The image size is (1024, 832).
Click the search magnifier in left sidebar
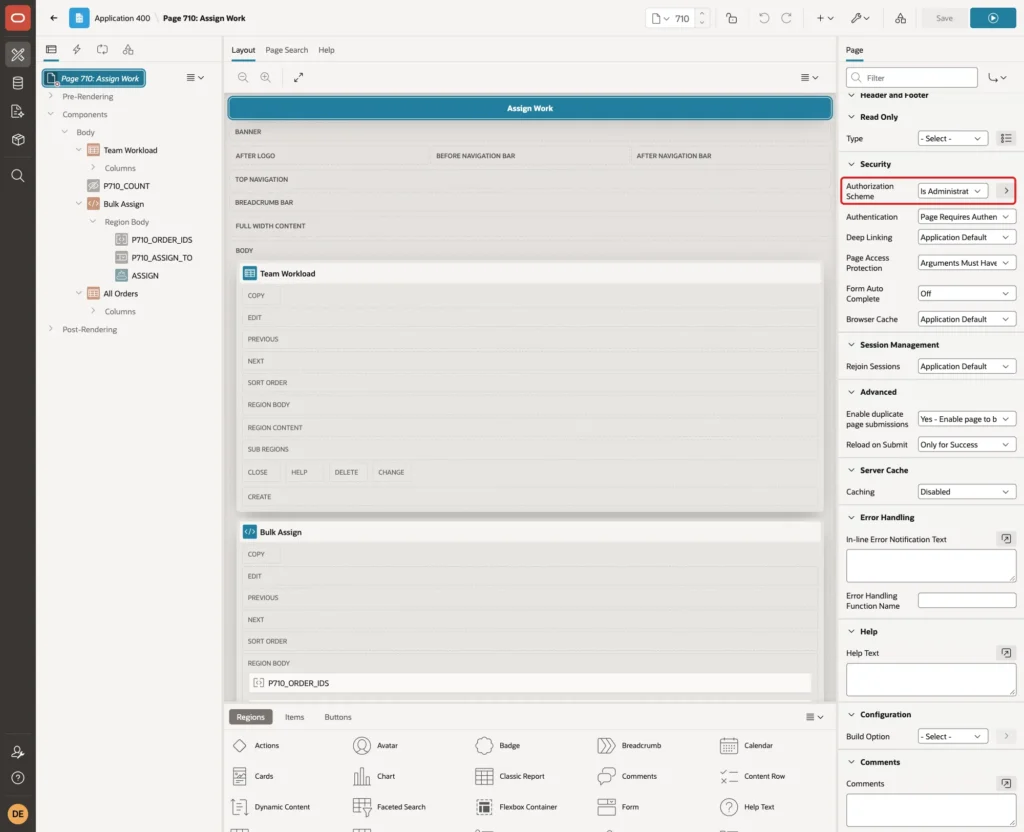(x=18, y=176)
